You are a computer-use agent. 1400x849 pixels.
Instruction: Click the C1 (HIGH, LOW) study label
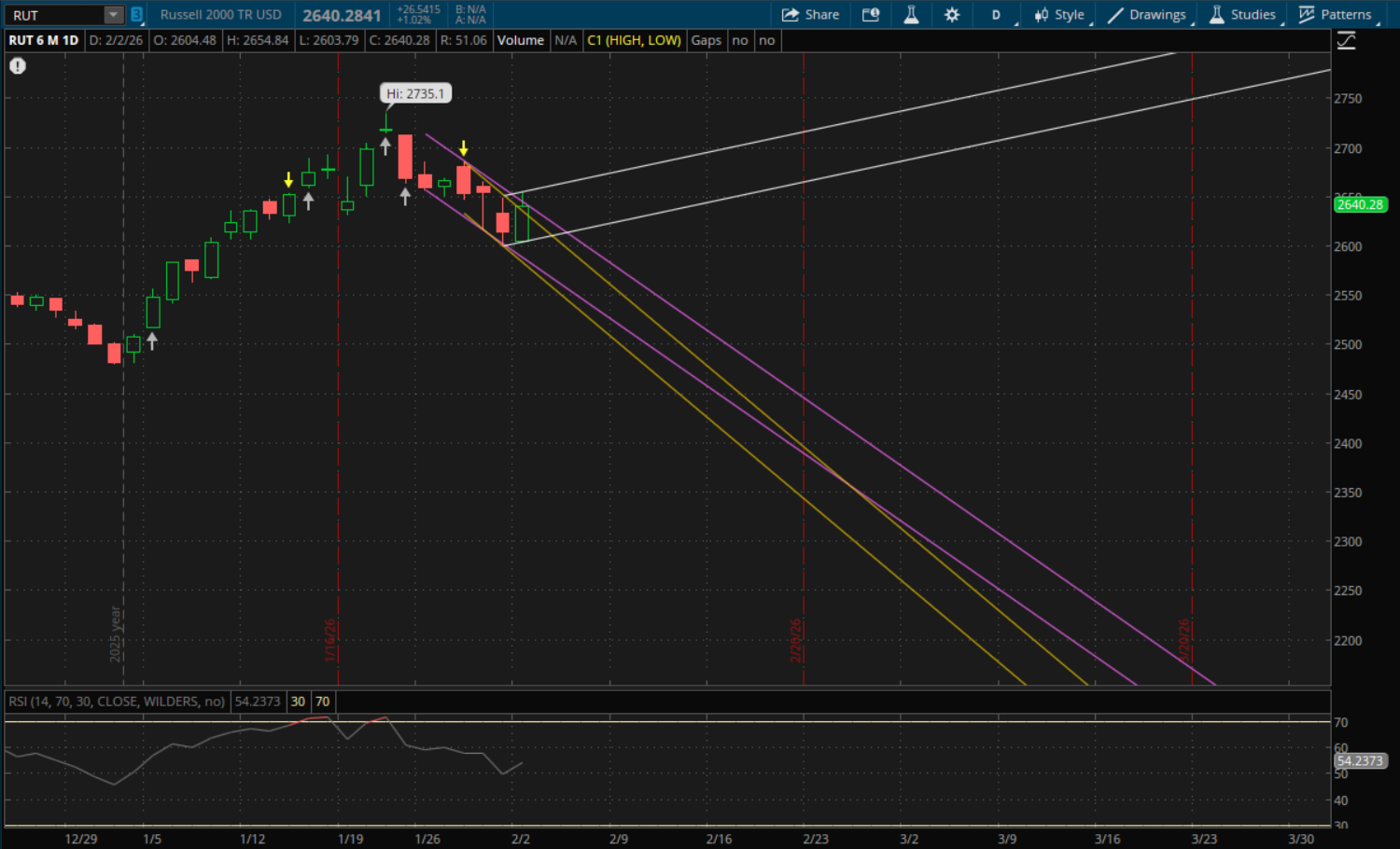634,40
